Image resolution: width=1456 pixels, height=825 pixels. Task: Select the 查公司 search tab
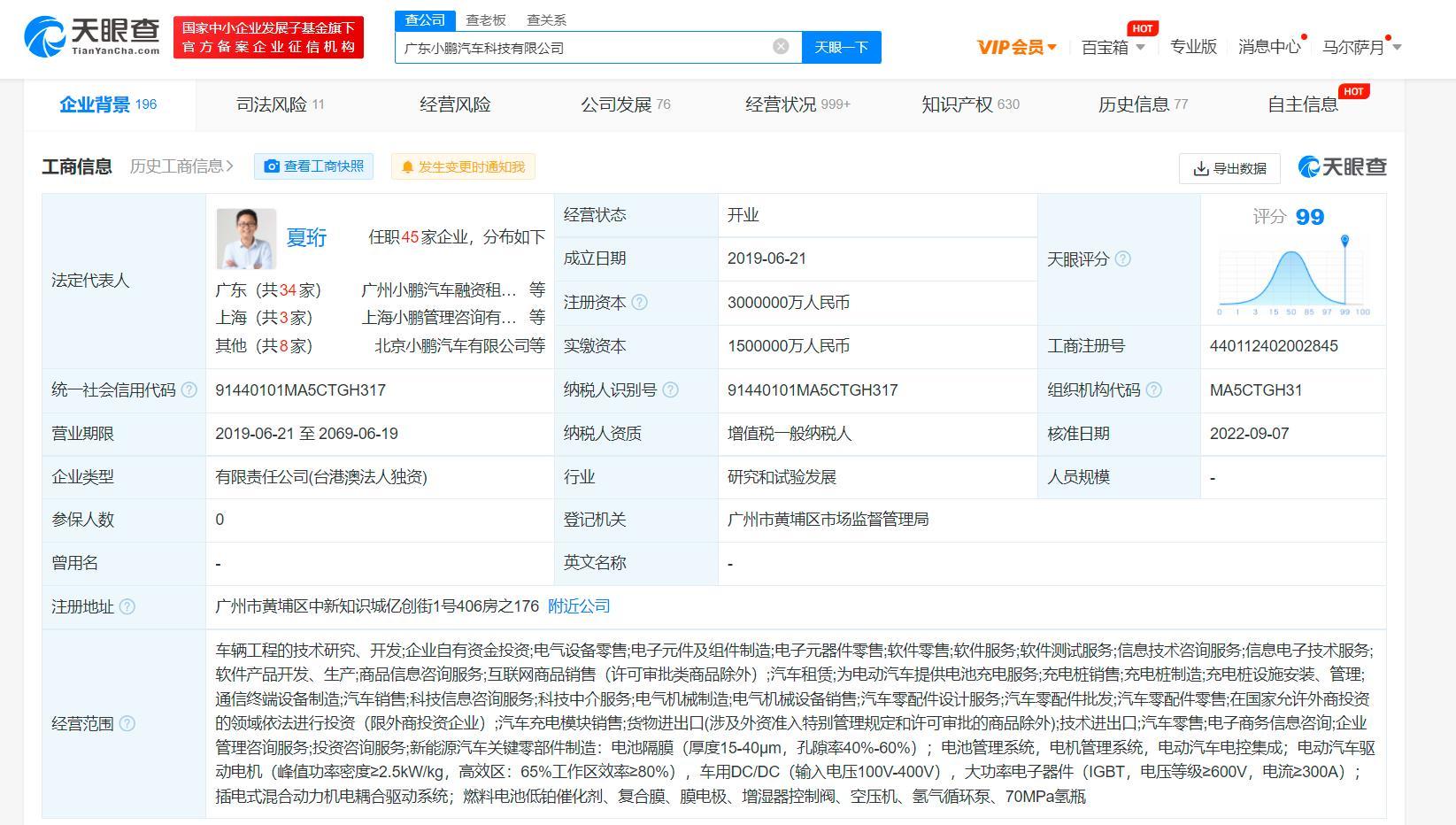click(425, 19)
